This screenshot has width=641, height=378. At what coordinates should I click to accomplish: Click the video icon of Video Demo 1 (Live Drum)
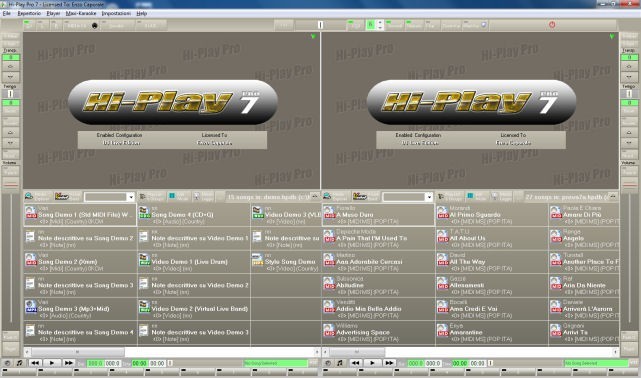click(x=144, y=260)
